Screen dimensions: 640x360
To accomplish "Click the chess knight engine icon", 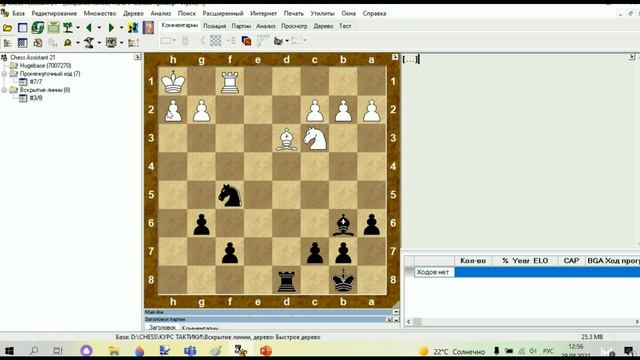I will click(89, 42).
